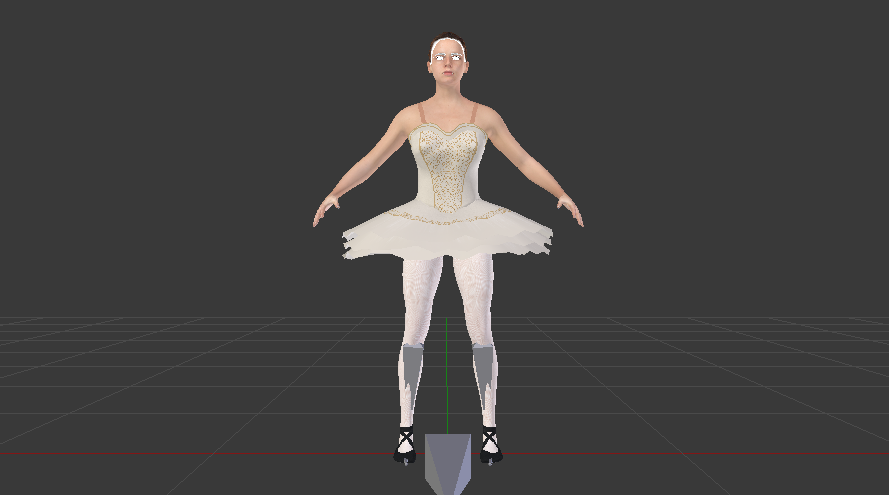Select the black ballet shoe on the right
This screenshot has height=495, width=889.
(489, 444)
